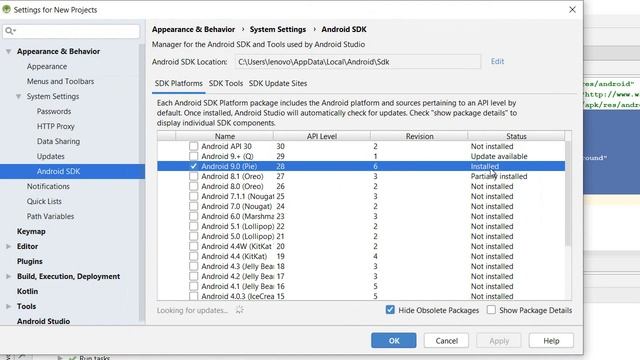Viewport: 640px width, 360px height.
Task: Check the Android 6.0 Marshmallow checkbox
Action: pos(193,216)
